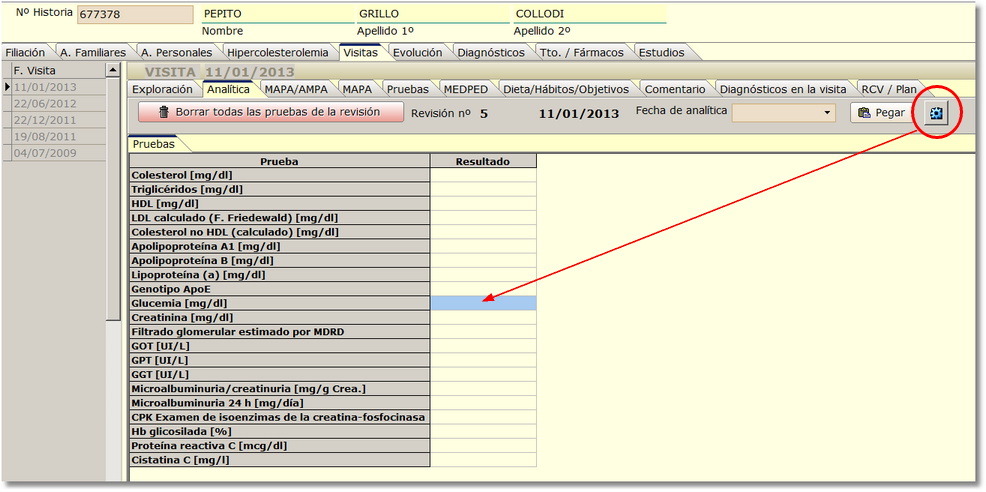Click the GGT result cell
986x492 pixels.
pos(484,374)
